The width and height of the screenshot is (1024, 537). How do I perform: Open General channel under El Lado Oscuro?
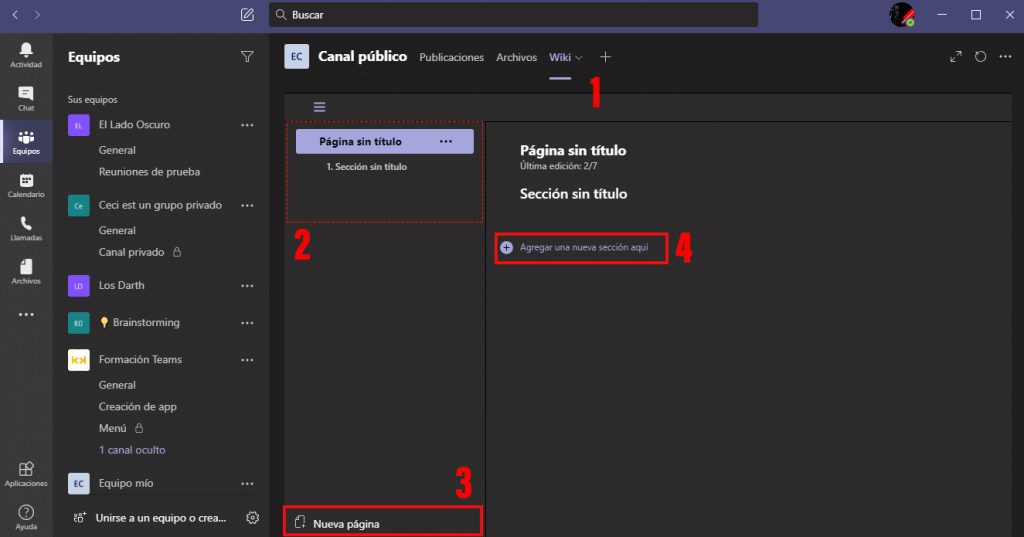point(117,150)
